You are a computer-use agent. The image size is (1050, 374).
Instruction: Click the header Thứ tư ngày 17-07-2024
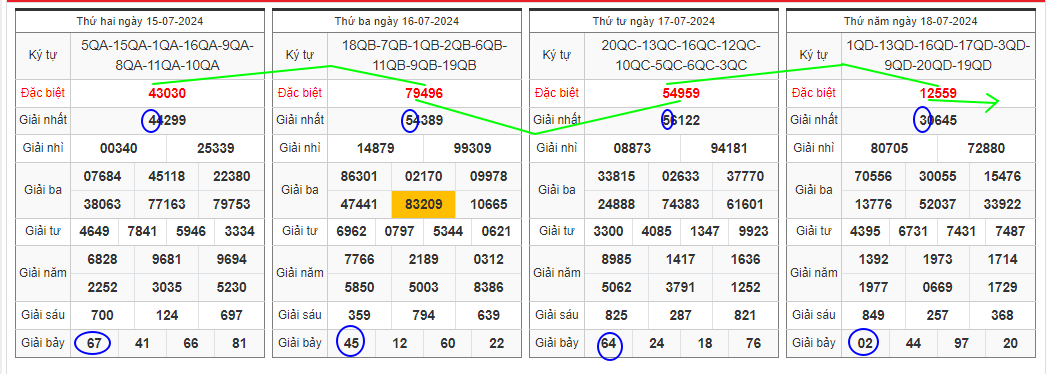(654, 21)
